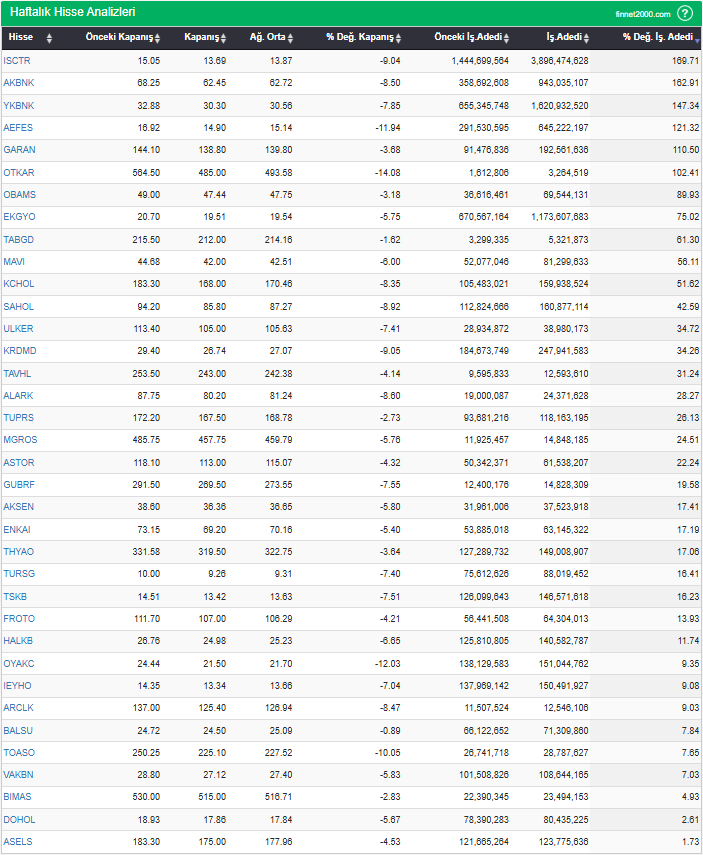Click sort arrows icon beside Hisse header
703x855 pixels.
(x=50, y=38)
